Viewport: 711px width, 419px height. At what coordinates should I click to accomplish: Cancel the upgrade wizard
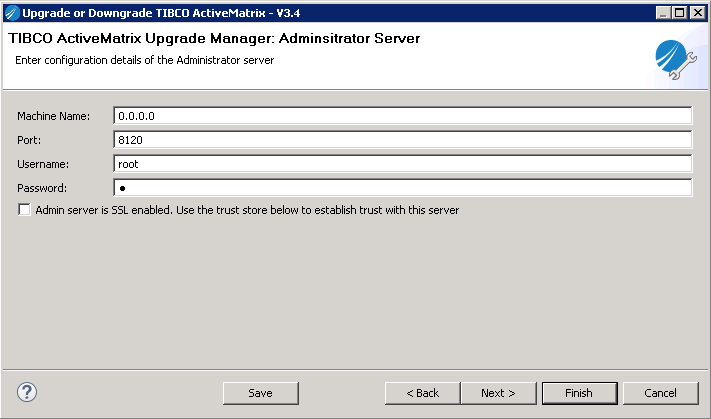[661, 393]
